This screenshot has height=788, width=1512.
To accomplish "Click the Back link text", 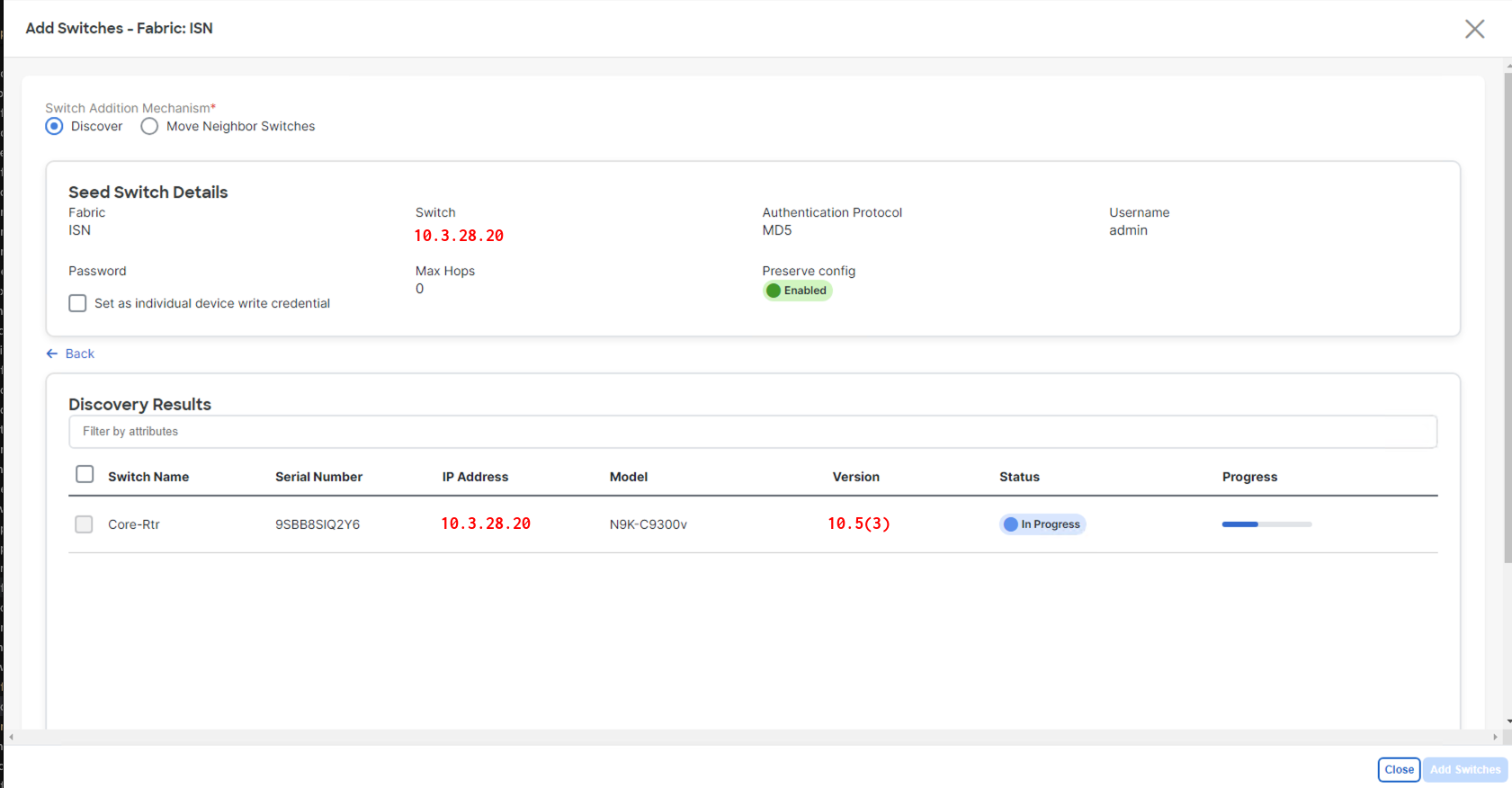I will [80, 354].
